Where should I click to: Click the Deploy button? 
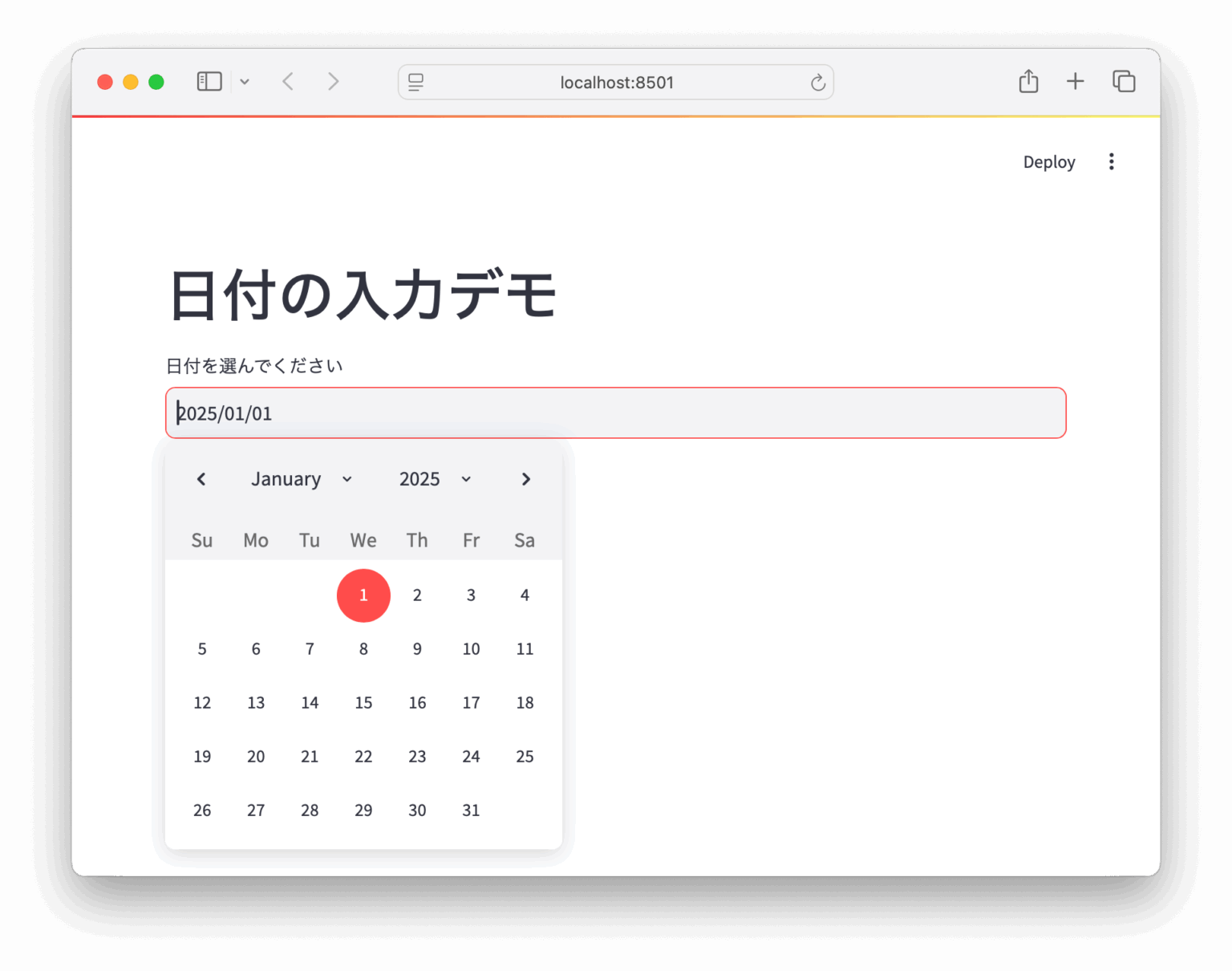[1048, 161]
